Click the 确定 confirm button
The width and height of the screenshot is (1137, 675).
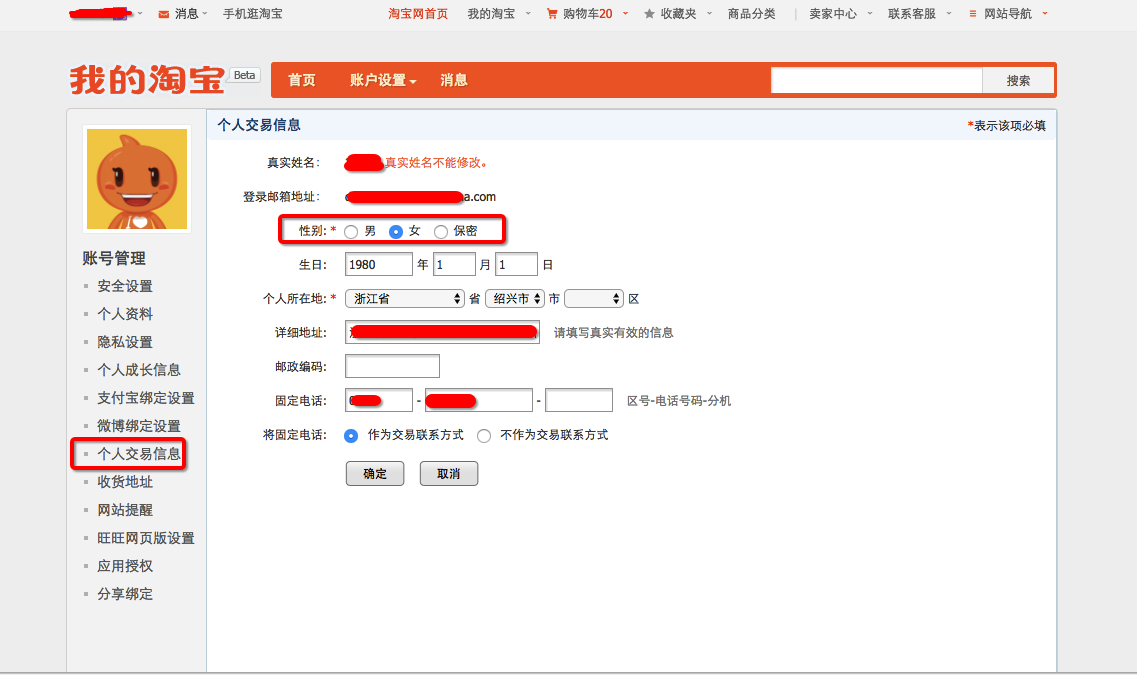pos(375,473)
